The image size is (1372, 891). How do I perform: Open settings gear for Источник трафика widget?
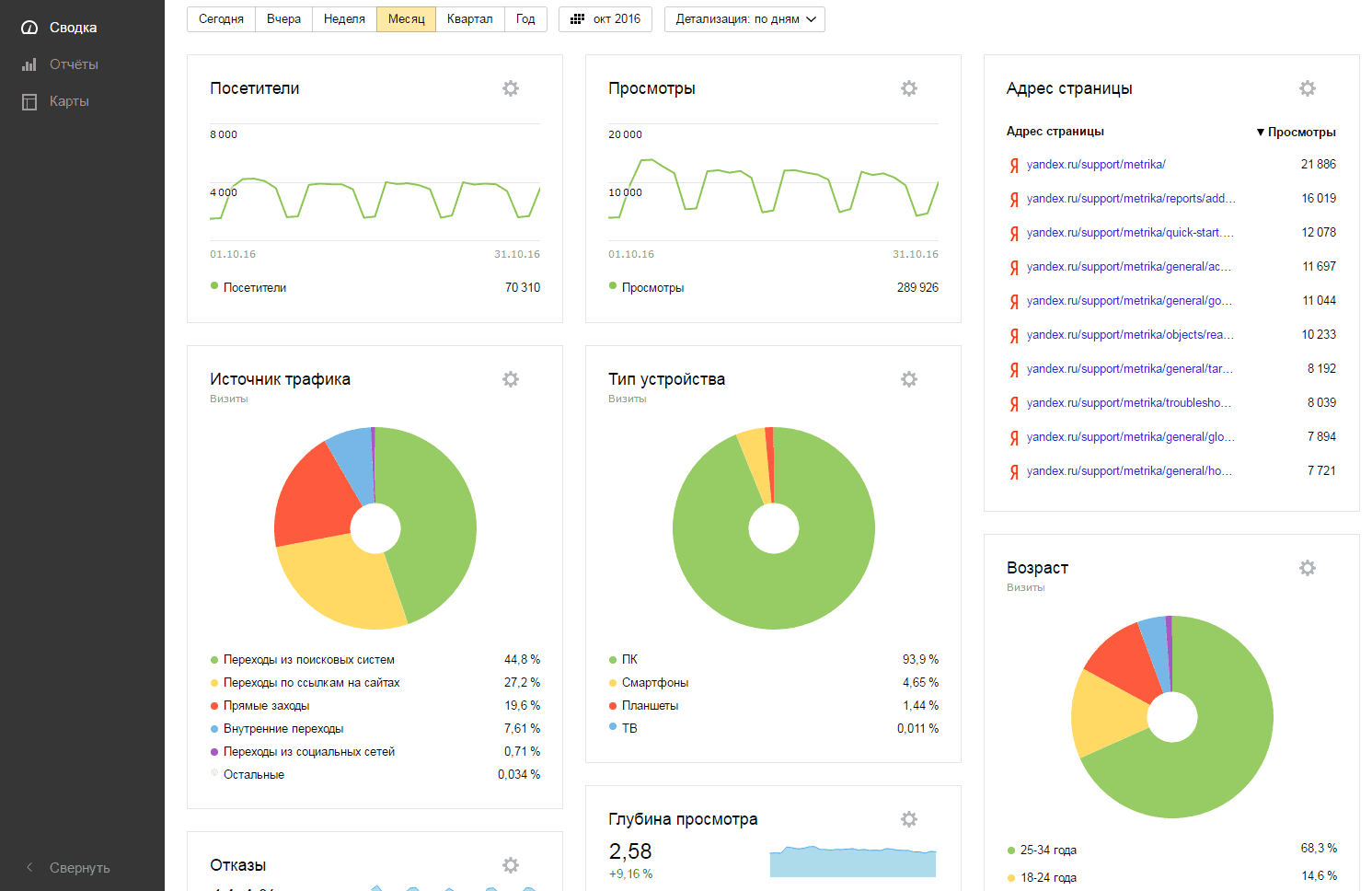[x=511, y=379]
